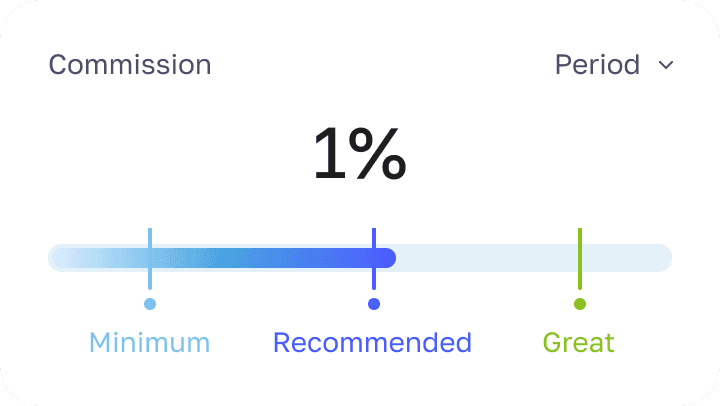Viewport: 720px width, 406px height.
Task: Click the unfilled slider track past Great
Action: 627,258
